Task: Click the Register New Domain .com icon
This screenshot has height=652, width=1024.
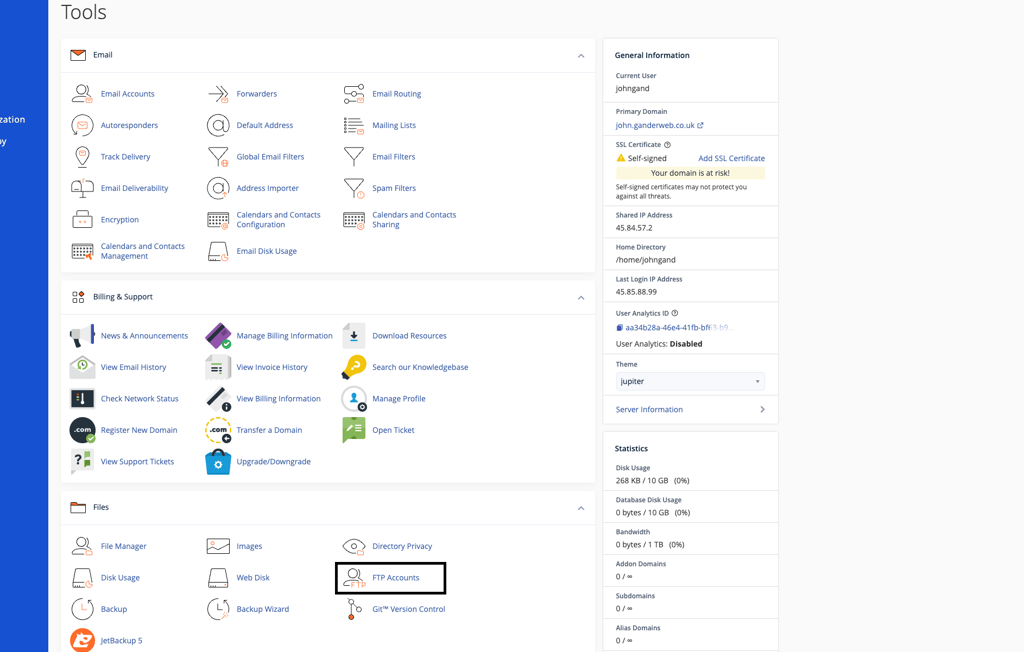Action: [x=82, y=430]
